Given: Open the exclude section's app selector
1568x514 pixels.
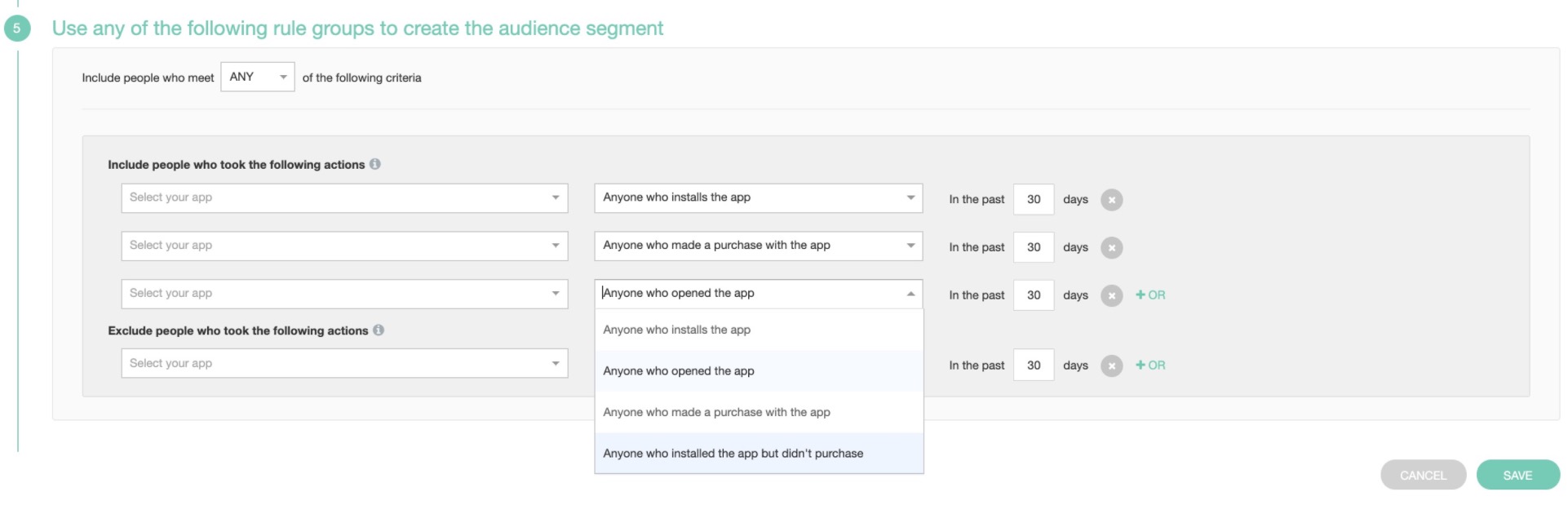Looking at the screenshot, I should pyautogui.click(x=344, y=364).
